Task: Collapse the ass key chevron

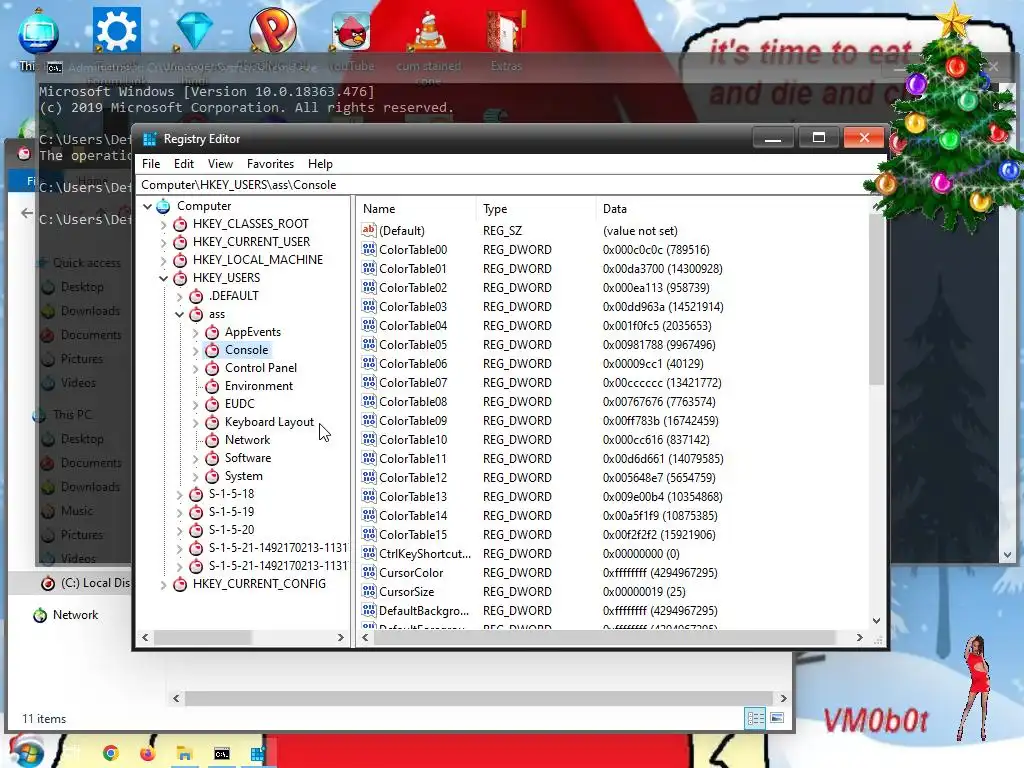Action: click(x=180, y=314)
